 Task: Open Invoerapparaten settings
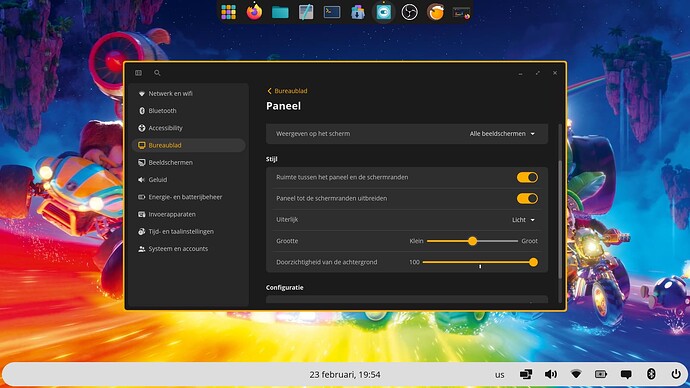189,214
